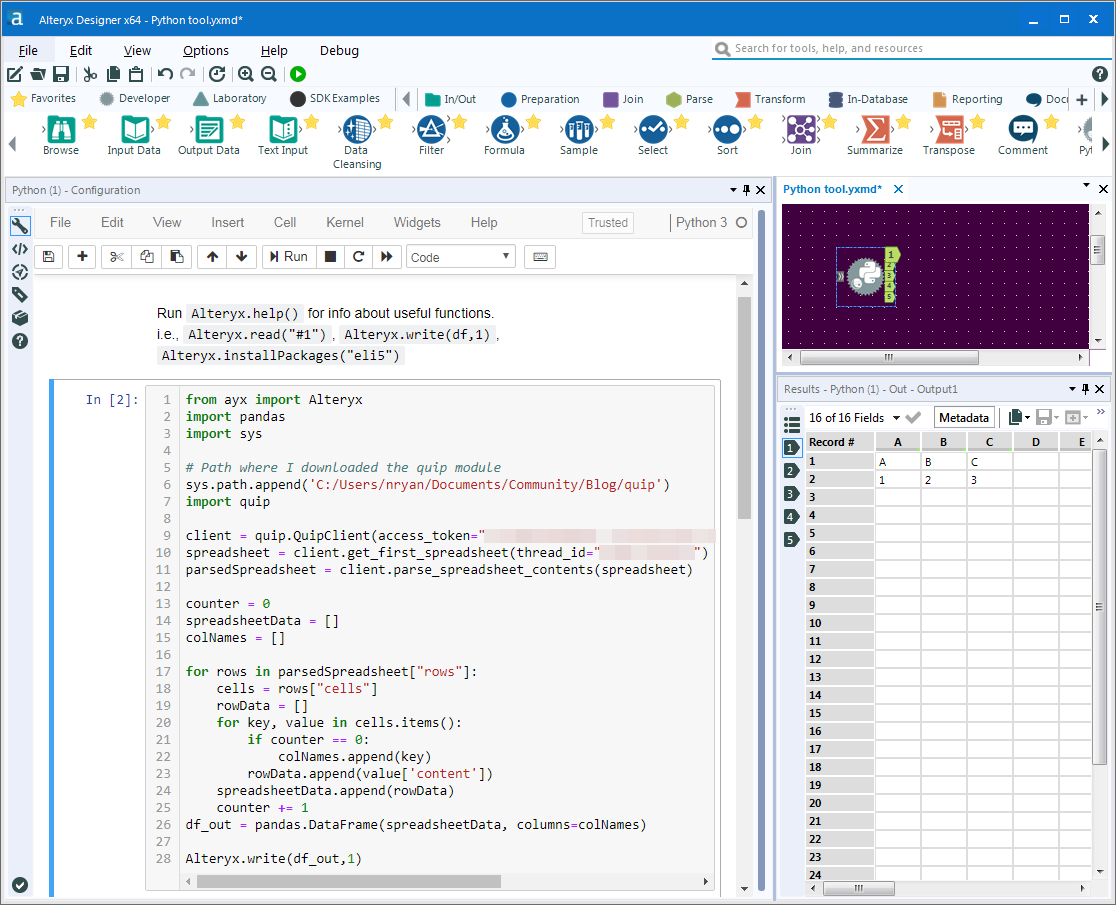Click the Metadata button in Results
Image resolution: width=1116 pixels, height=905 pixels.
point(964,418)
